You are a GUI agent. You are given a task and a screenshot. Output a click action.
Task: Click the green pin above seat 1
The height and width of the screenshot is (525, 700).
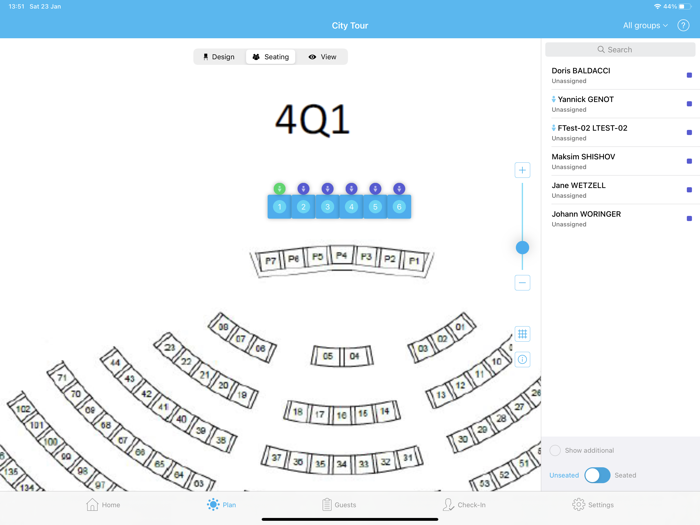pyautogui.click(x=279, y=188)
